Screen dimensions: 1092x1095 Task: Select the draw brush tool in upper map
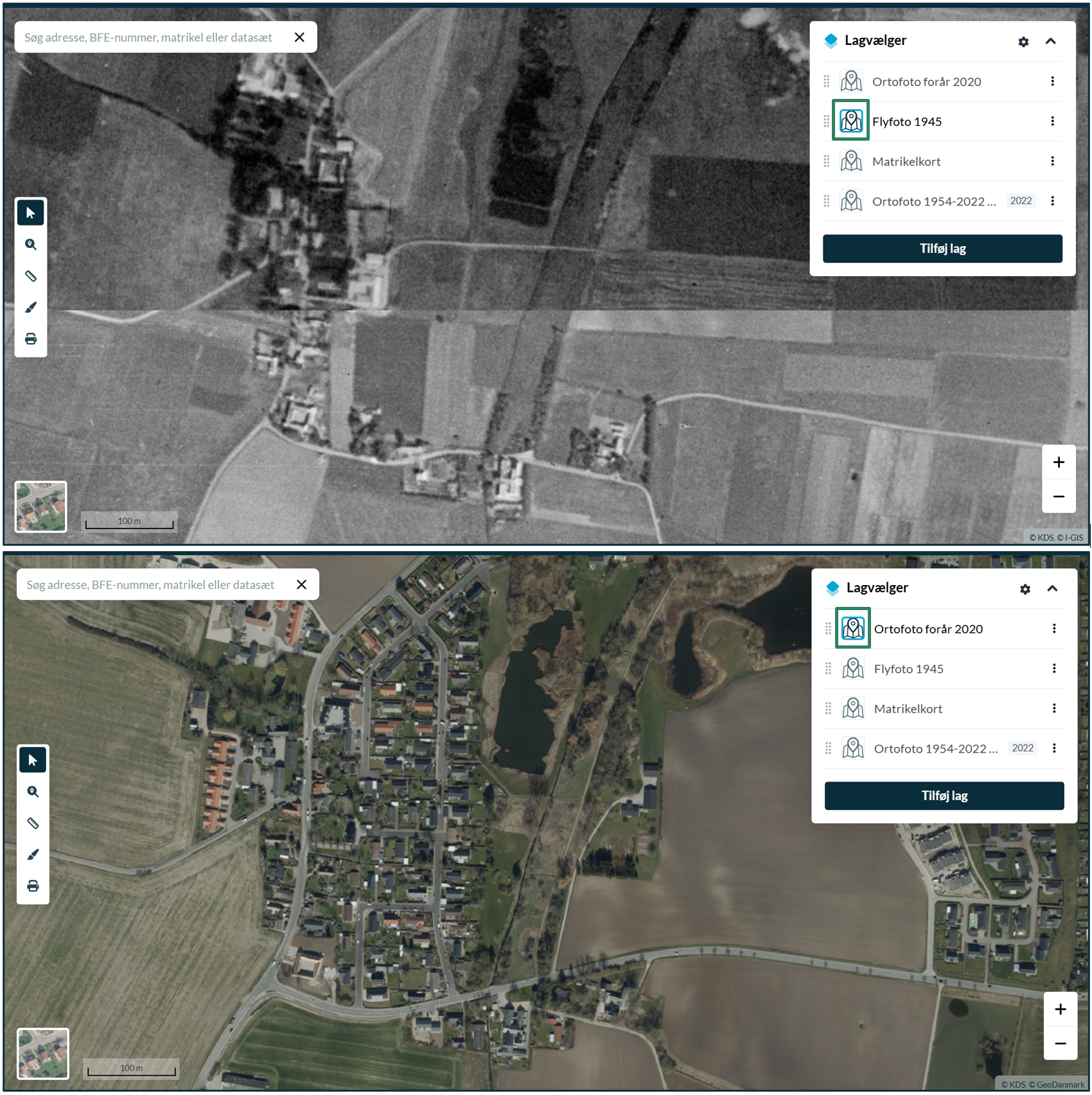[31, 308]
